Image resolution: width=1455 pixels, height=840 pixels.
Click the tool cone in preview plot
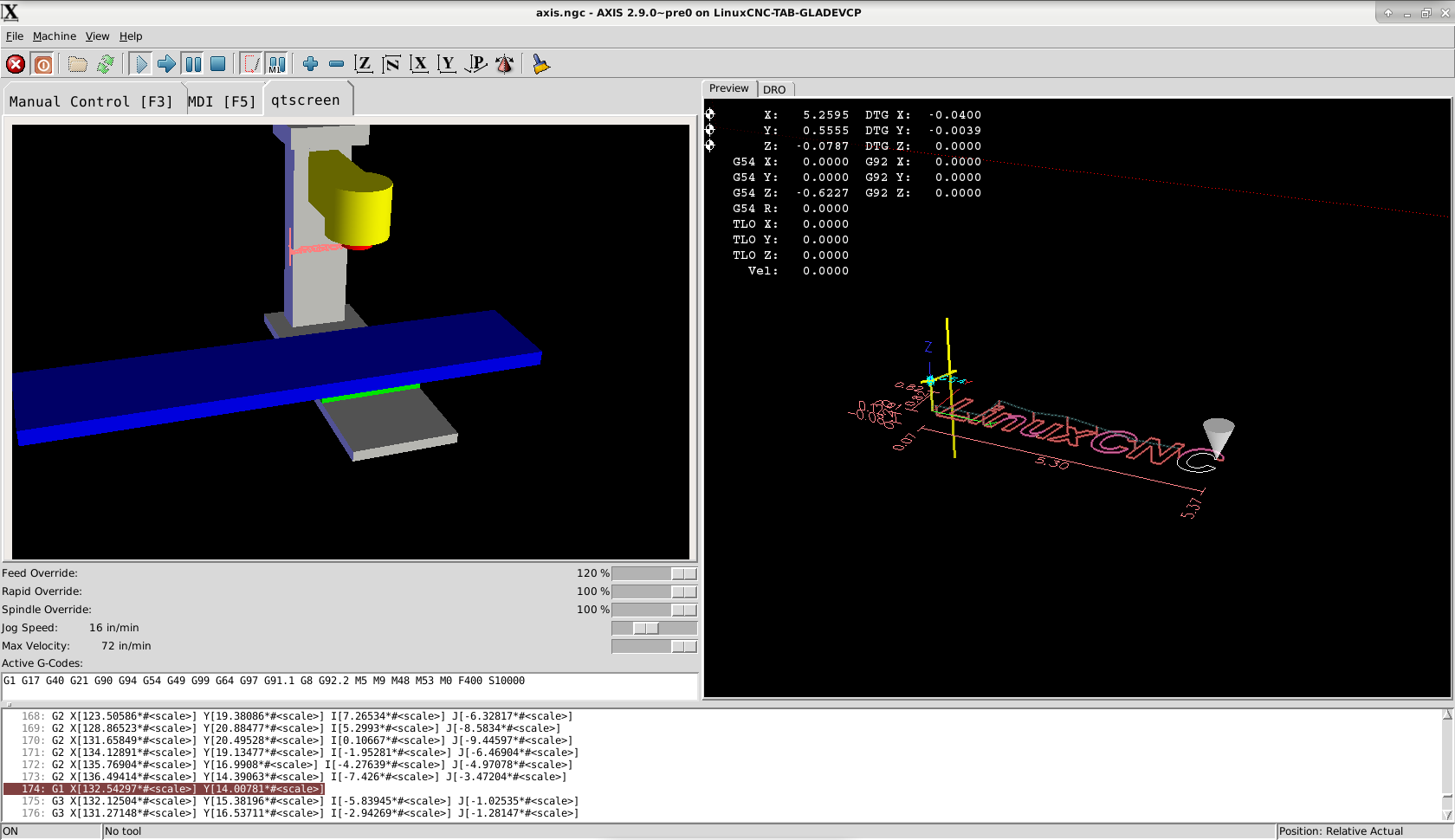1219,437
